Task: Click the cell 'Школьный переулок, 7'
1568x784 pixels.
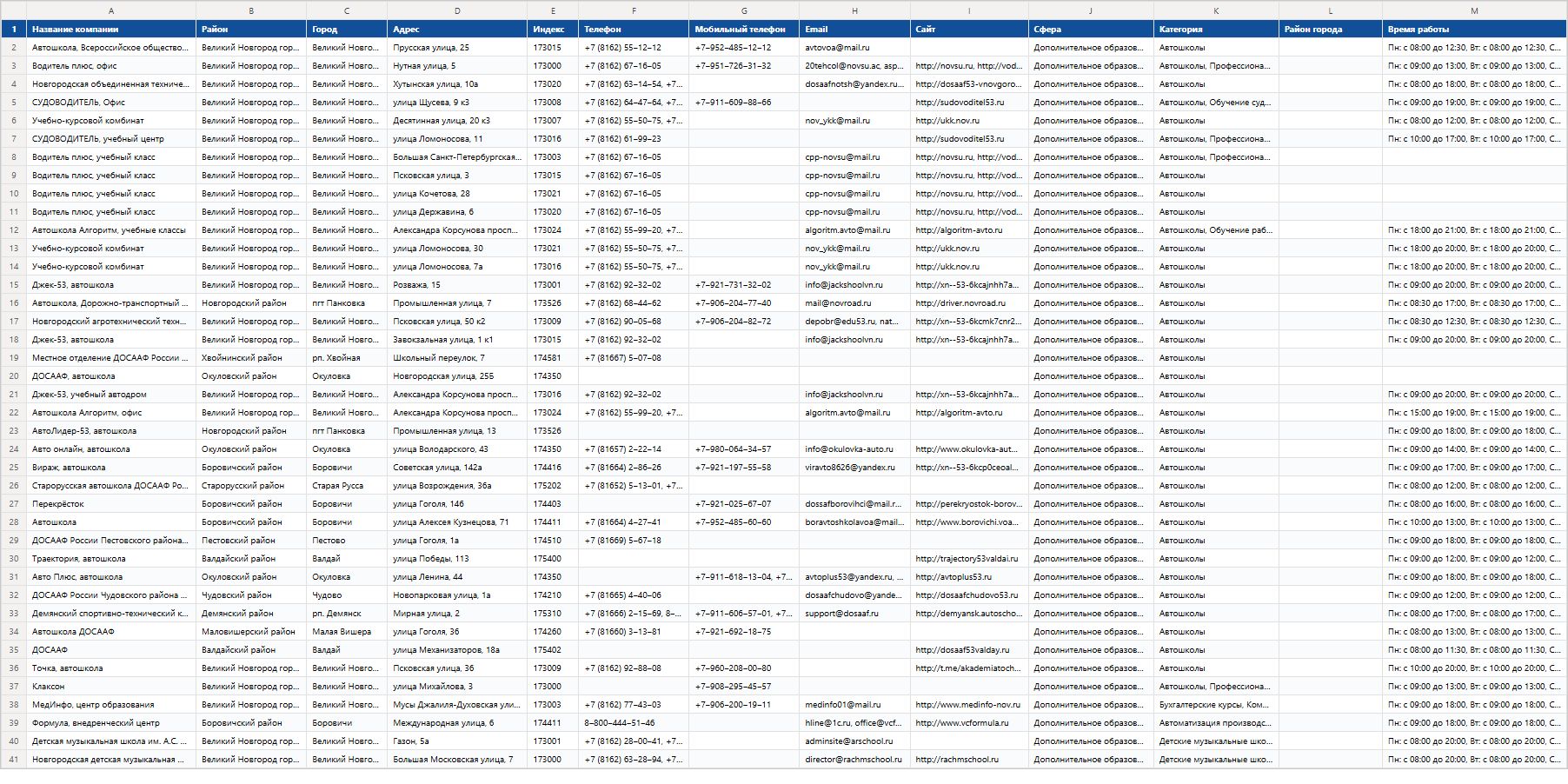Action: pos(457,358)
